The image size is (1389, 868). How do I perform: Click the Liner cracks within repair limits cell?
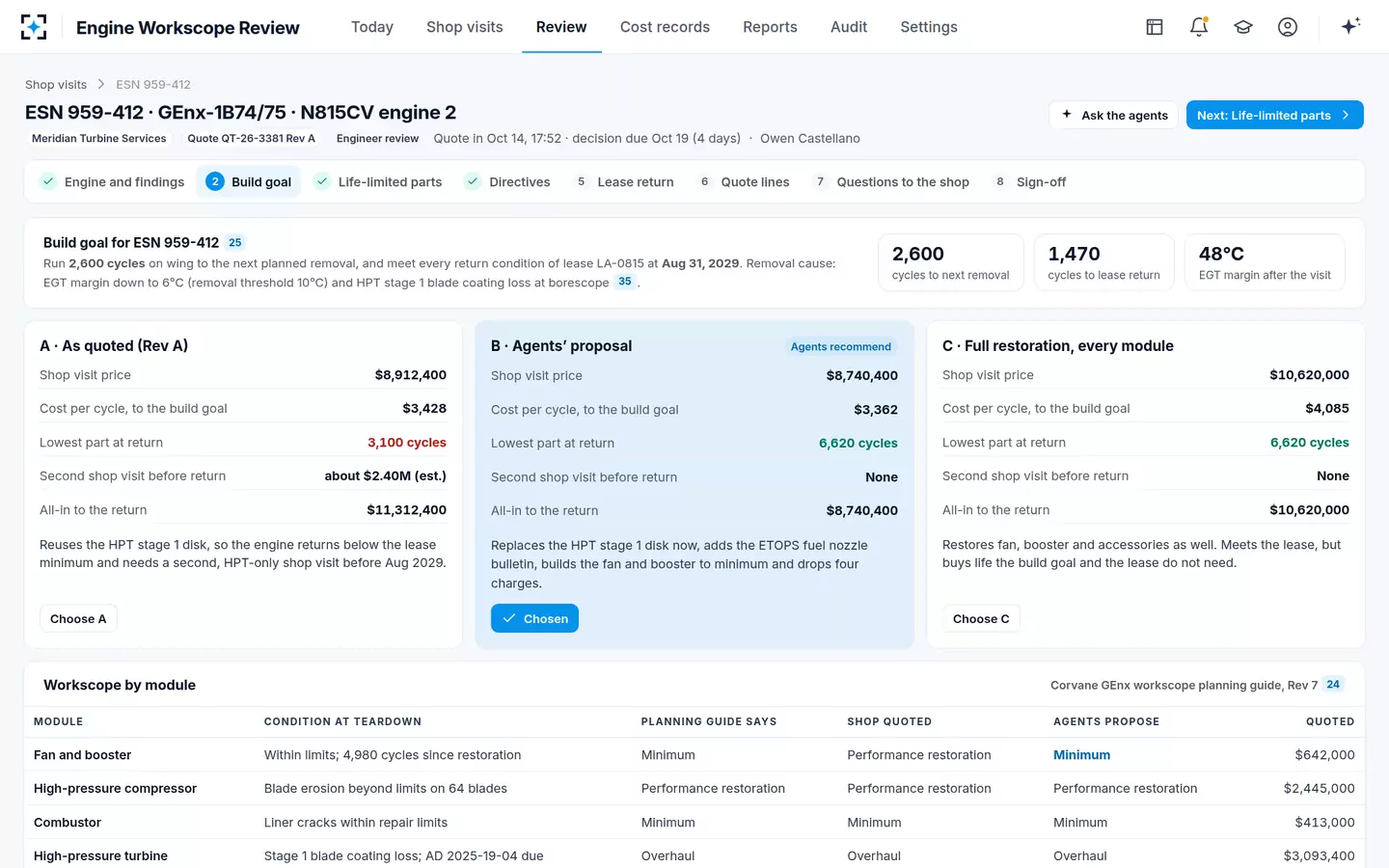coord(356,823)
